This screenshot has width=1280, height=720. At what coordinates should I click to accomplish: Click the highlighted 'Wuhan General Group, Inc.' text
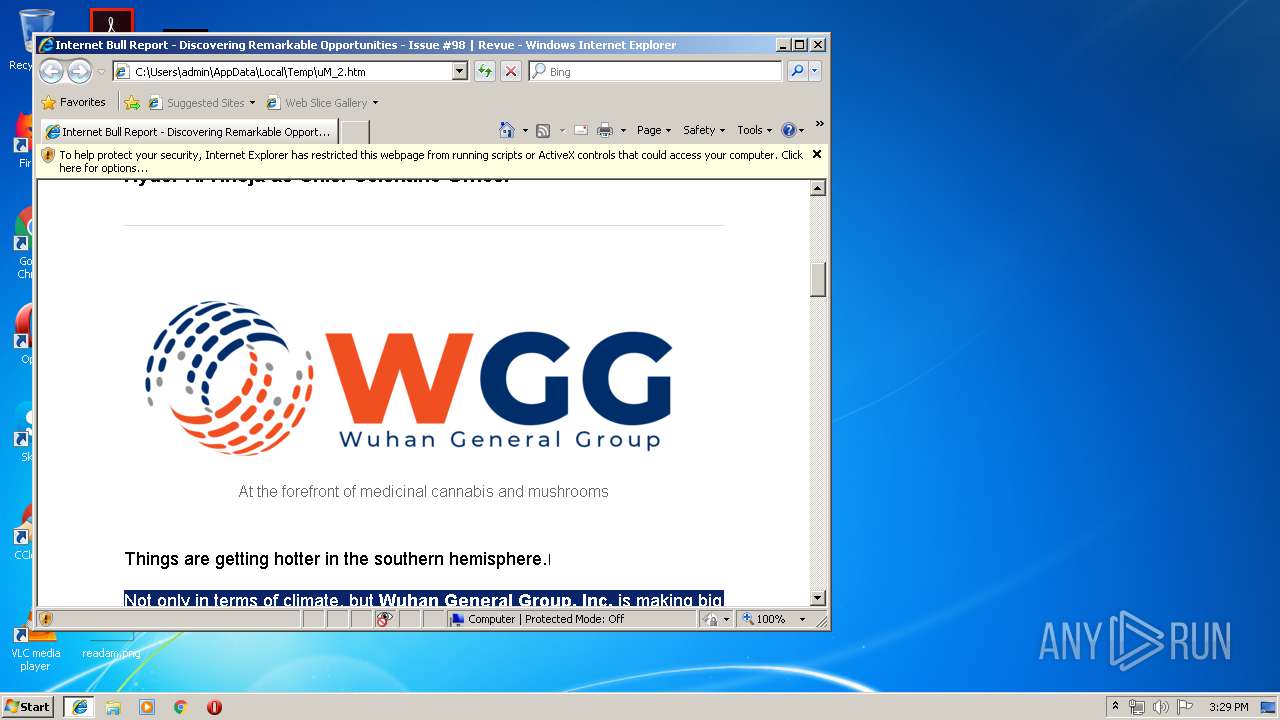(495, 600)
